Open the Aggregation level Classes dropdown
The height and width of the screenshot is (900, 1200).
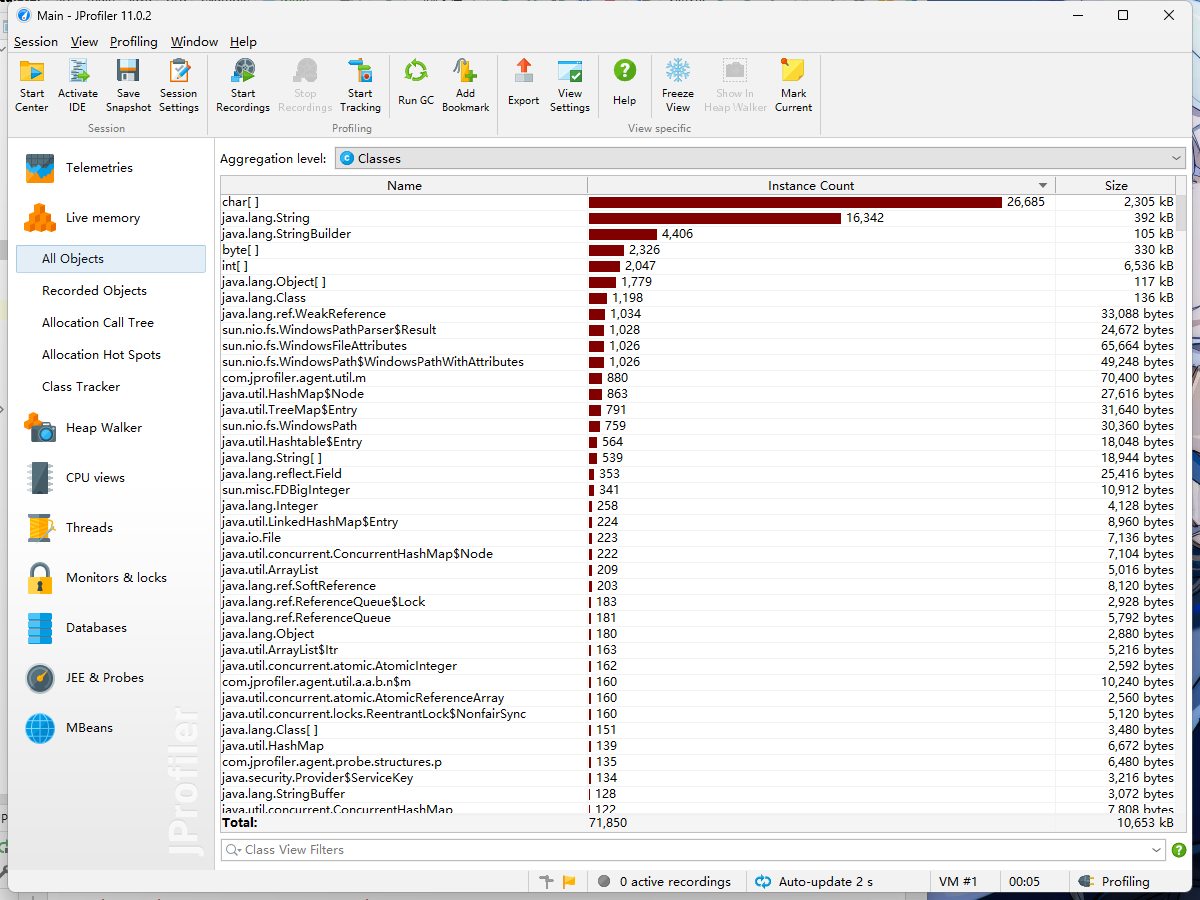pyautogui.click(x=760, y=158)
